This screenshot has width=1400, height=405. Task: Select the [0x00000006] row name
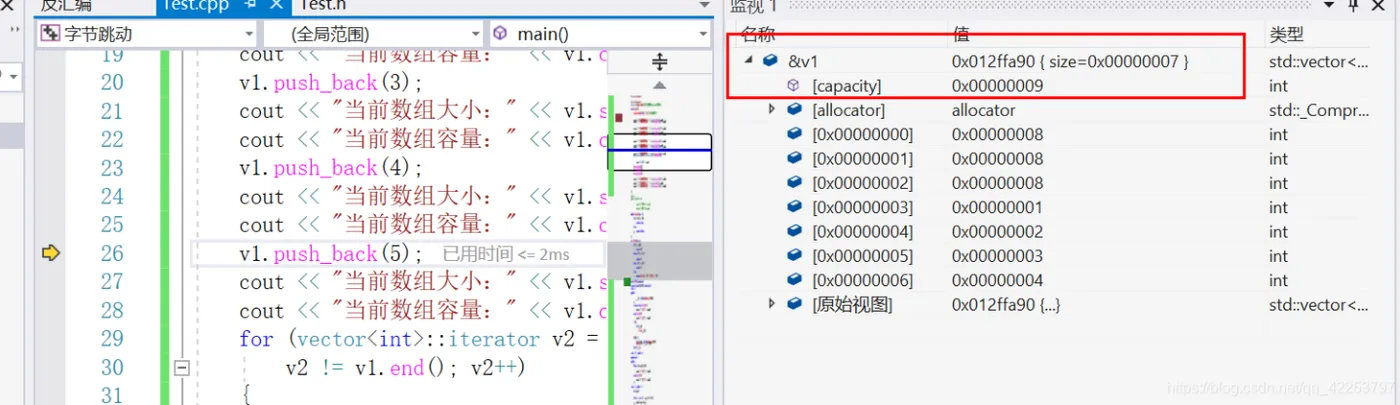(862, 280)
